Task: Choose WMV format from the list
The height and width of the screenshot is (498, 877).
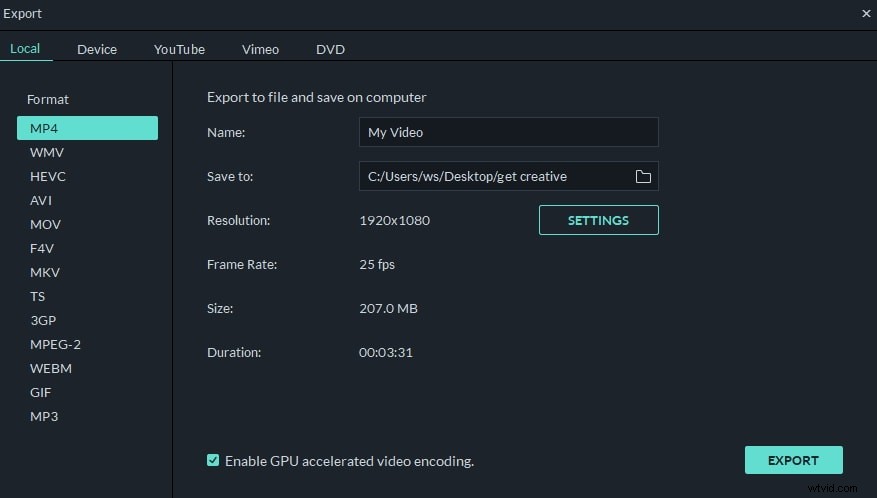Action: (47, 152)
